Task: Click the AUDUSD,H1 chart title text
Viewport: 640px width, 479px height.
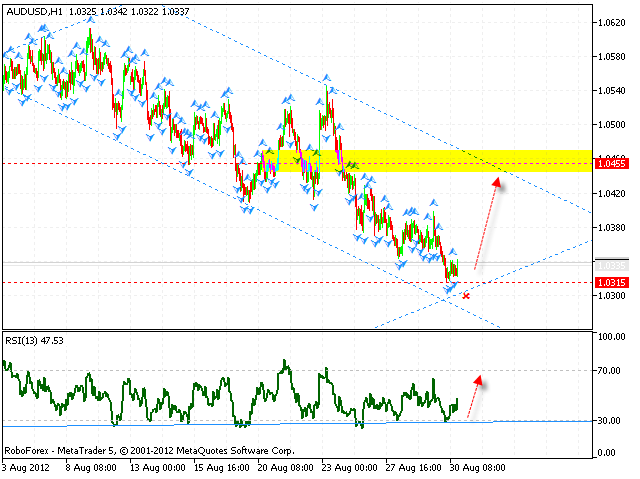Action: 28,9
